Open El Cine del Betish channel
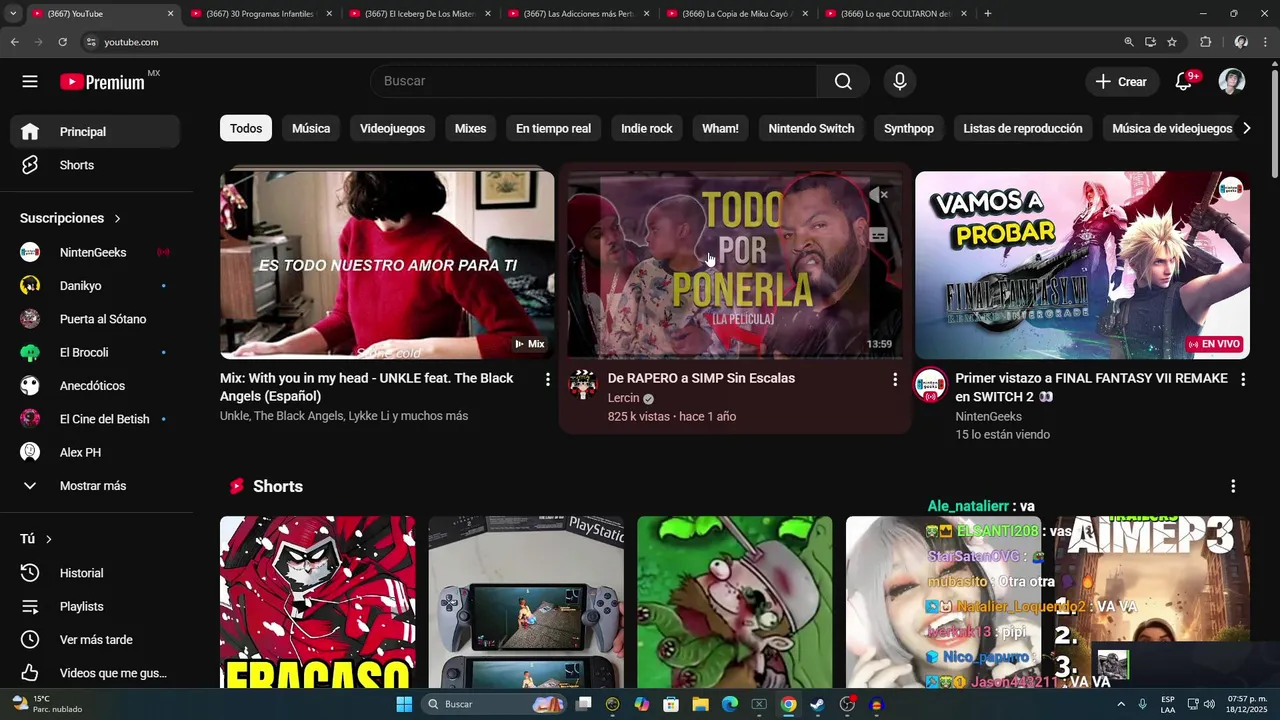Screen dimensions: 1280x720 pos(95,419)
